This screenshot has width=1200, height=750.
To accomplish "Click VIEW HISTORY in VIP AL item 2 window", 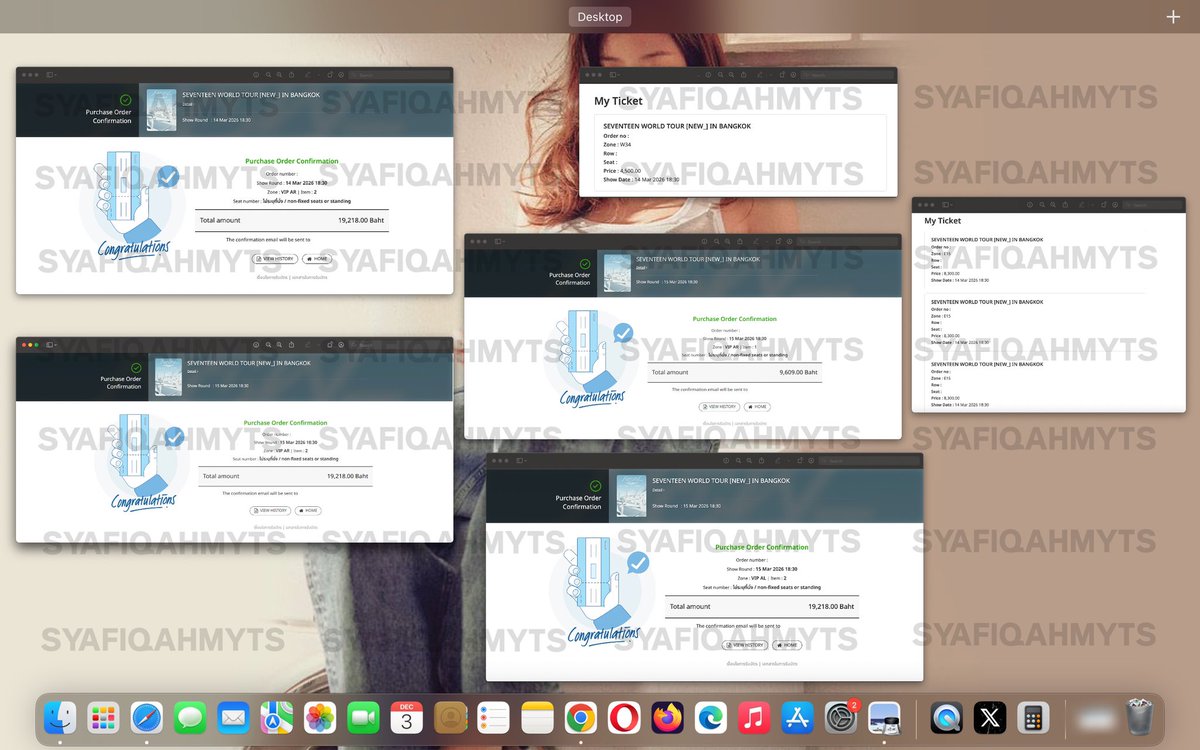I will pos(746,645).
